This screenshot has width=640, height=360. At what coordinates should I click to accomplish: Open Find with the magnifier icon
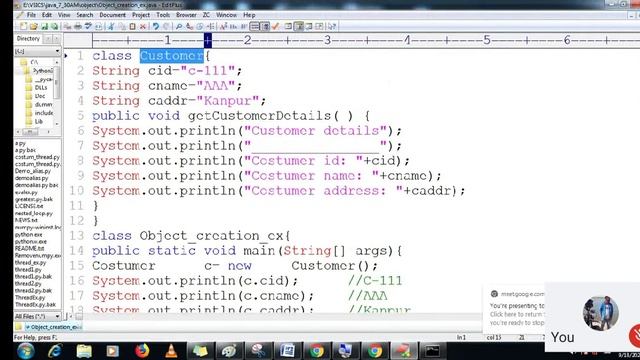[178, 27]
